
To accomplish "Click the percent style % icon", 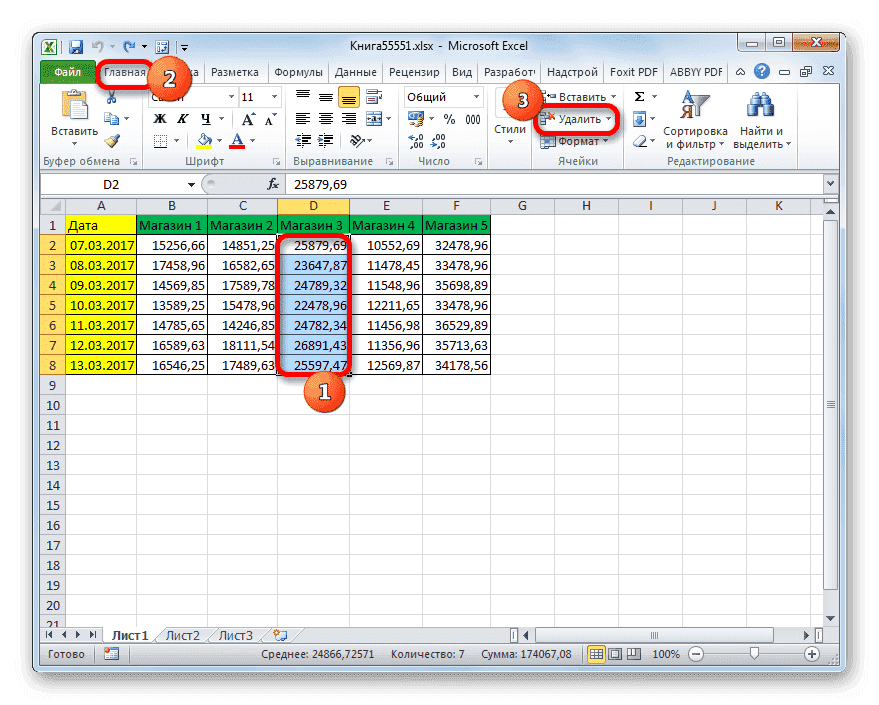I will [450, 118].
